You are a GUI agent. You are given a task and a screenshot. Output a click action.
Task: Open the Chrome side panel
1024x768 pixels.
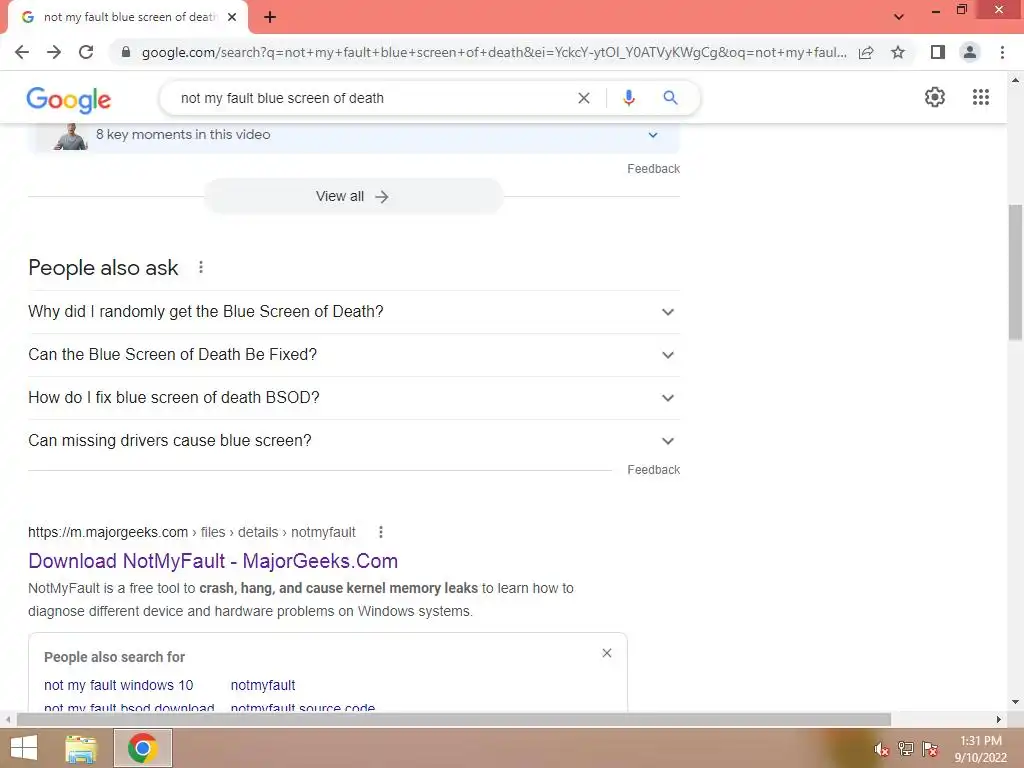point(938,52)
